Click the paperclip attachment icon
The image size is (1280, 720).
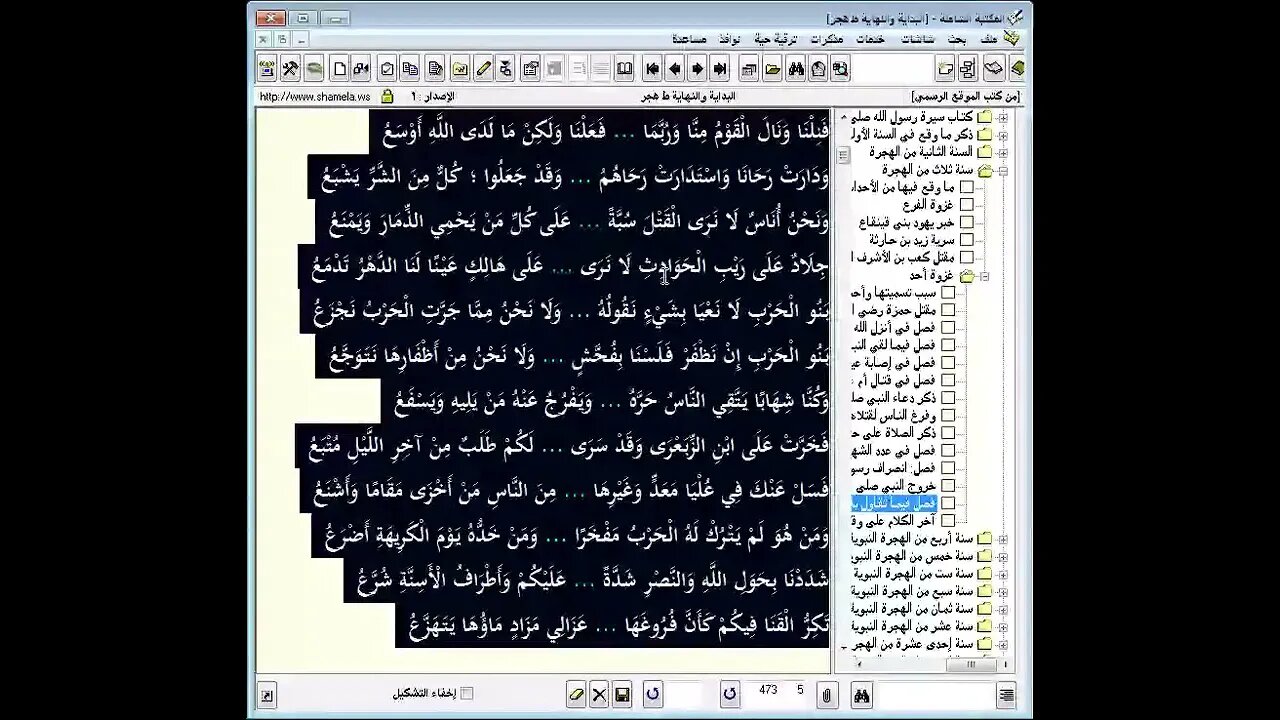point(827,694)
